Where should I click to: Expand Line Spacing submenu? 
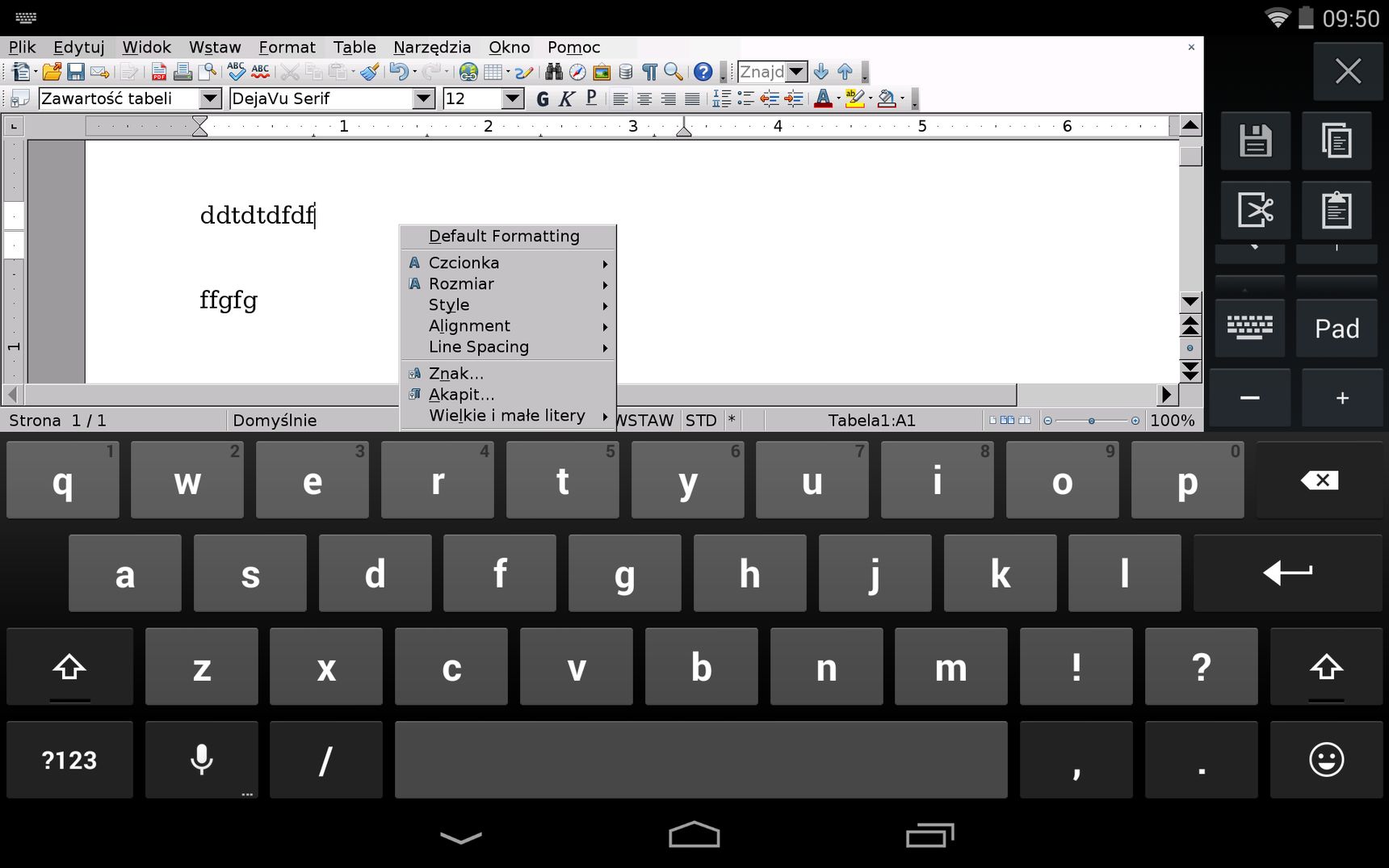pyautogui.click(x=508, y=346)
